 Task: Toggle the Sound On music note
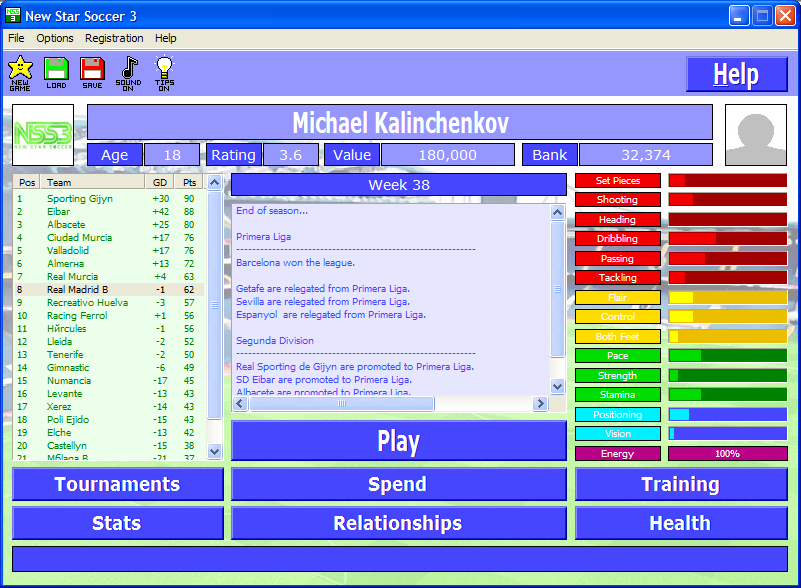pyautogui.click(x=128, y=72)
